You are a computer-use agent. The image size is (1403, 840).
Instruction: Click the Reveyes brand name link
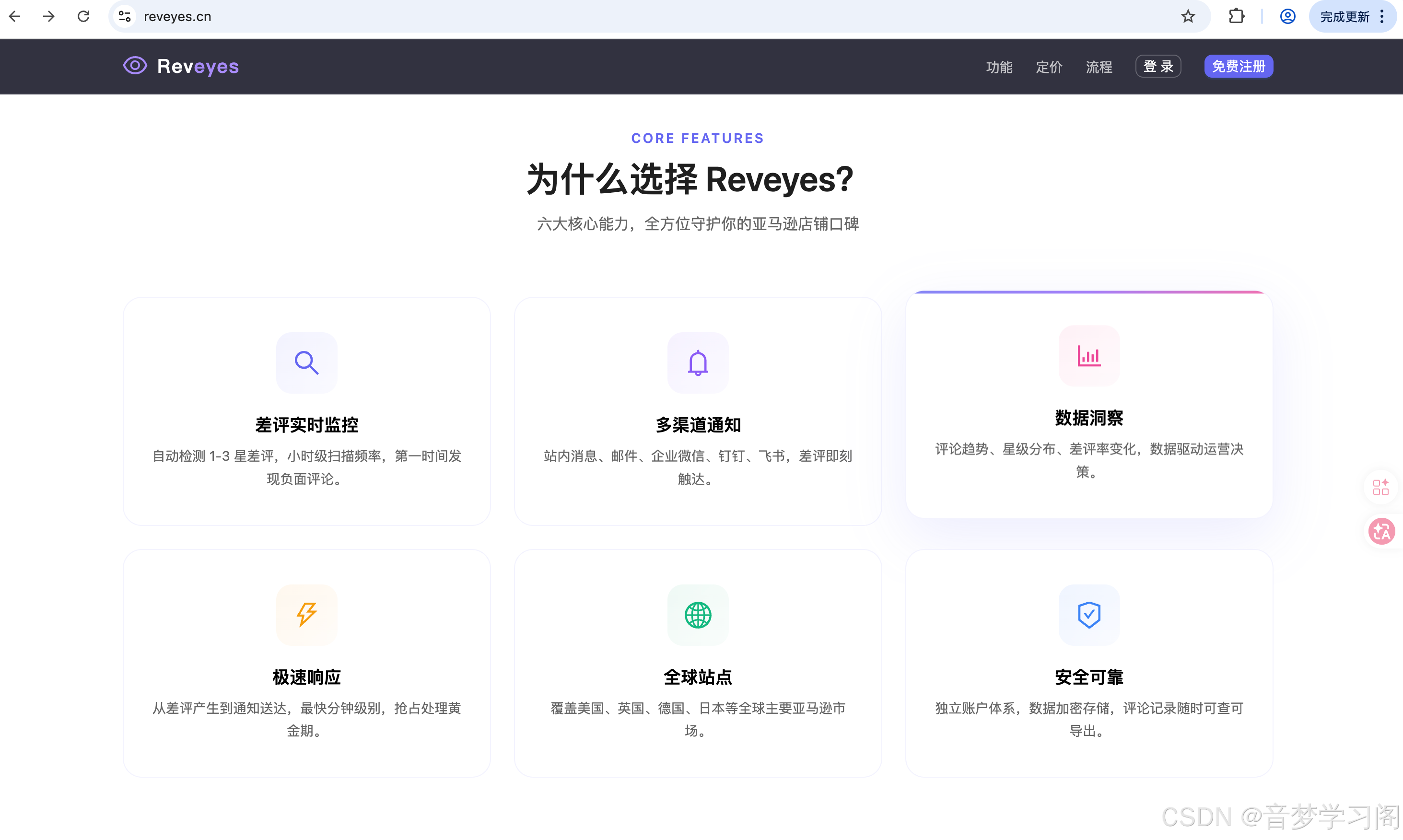(198, 66)
